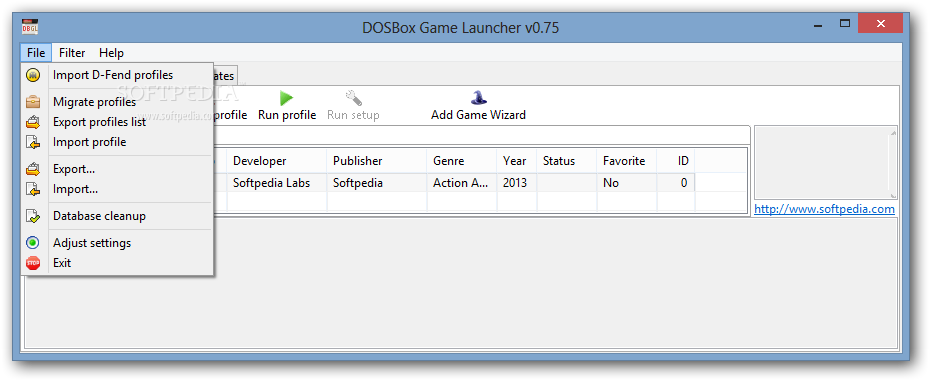Click the Add Game Wizard hat icon
Screen dimensions: 930x381
click(x=478, y=98)
